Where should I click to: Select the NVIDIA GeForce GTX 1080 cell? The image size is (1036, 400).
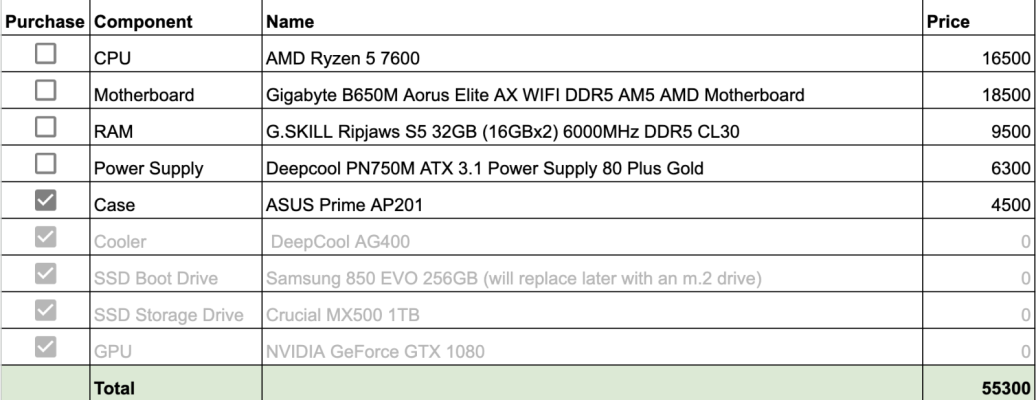pyautogui.click(x=592, y=347)
